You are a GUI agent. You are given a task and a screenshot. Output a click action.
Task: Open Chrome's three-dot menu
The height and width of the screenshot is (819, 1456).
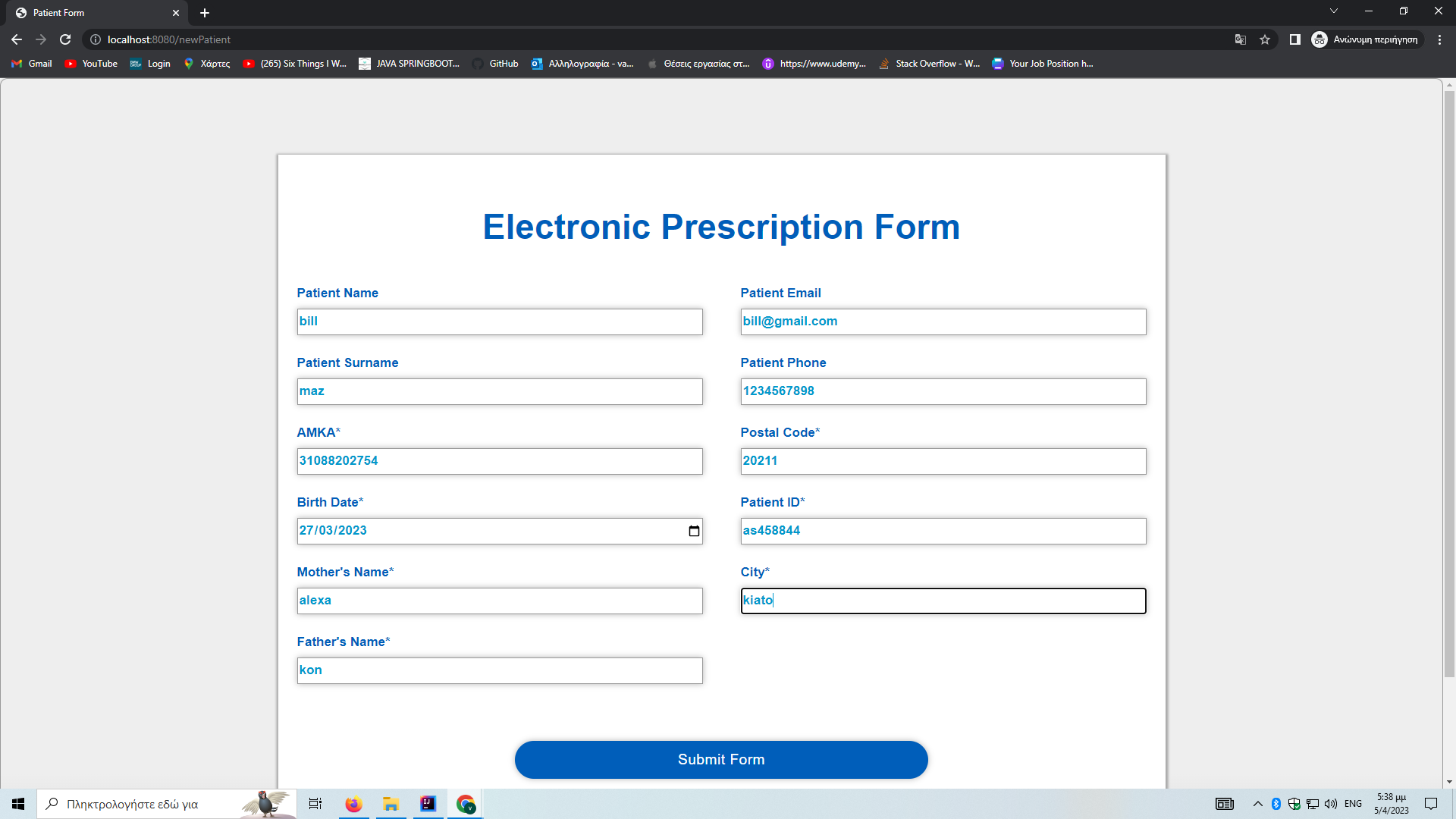[1440, 39]
